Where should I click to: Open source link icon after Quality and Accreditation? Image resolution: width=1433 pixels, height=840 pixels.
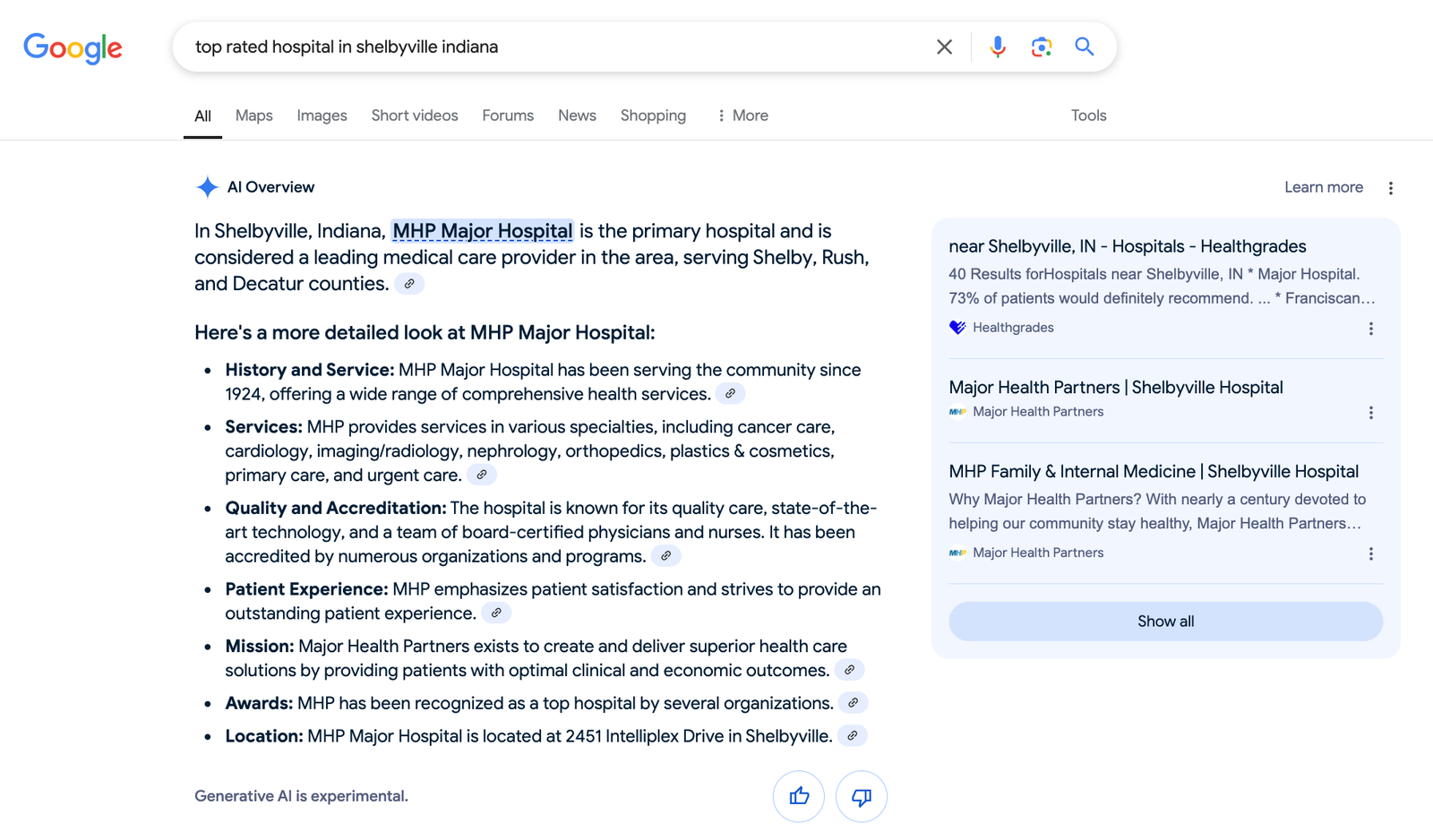click(665, 556)
